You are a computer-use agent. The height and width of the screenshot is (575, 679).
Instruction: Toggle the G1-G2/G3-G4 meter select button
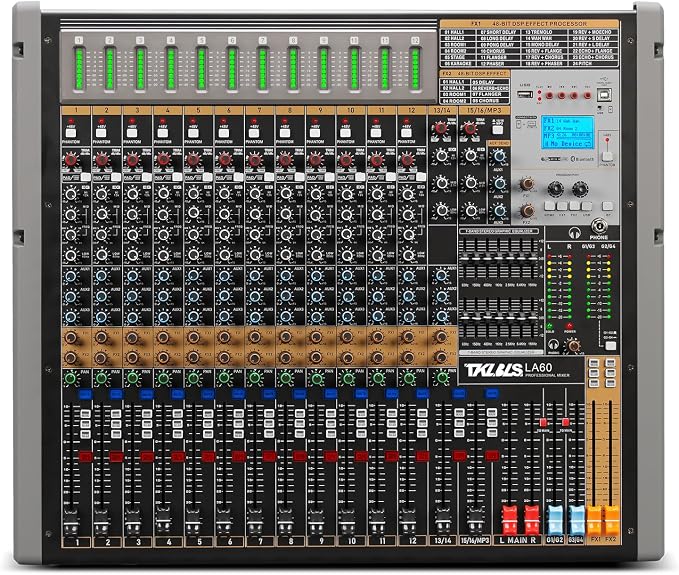pyautogui.click(x=611, y=346)
